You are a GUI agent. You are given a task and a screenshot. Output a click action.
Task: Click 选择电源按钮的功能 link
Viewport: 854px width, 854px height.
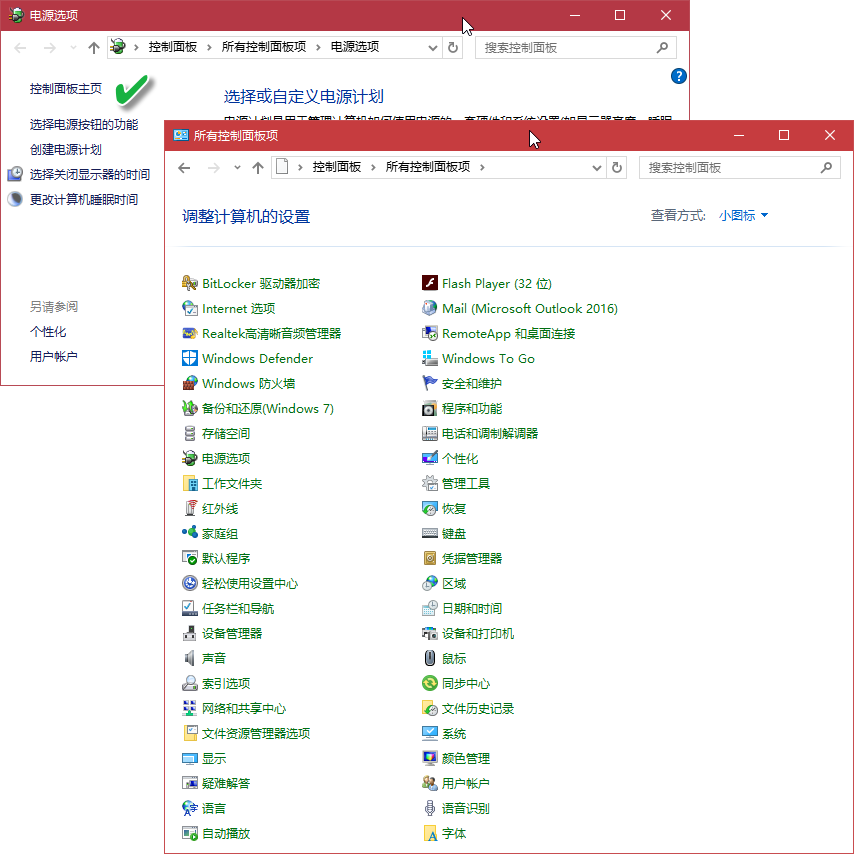point(84,125)
